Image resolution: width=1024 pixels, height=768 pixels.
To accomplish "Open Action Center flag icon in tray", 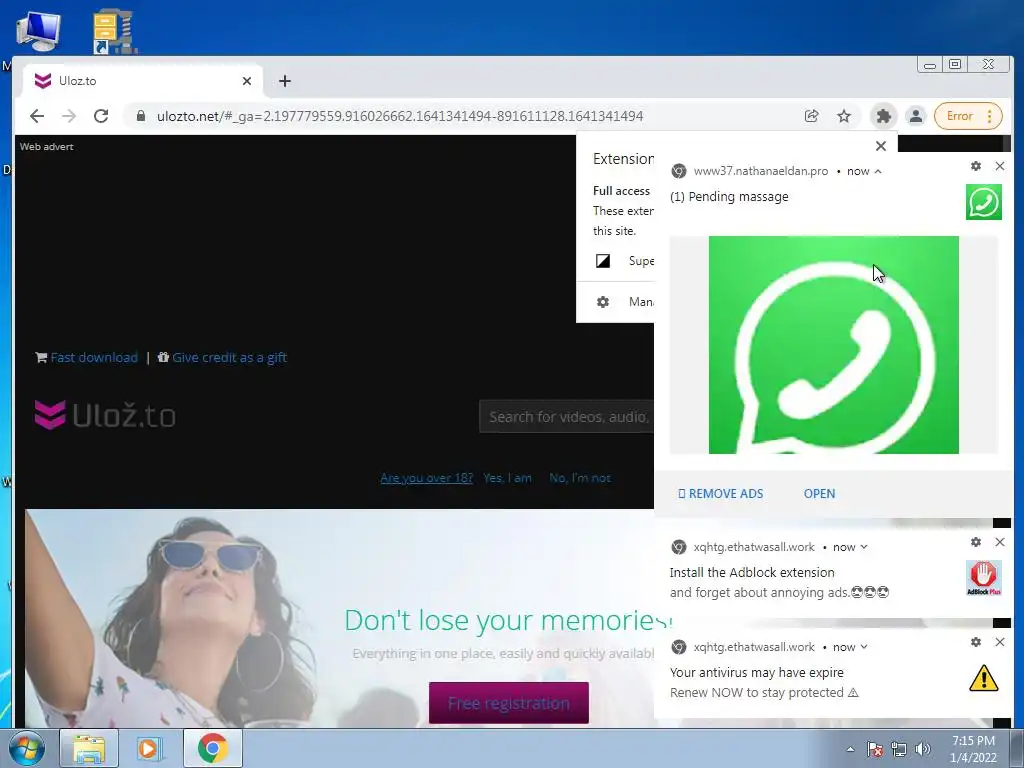I will 874,749.
